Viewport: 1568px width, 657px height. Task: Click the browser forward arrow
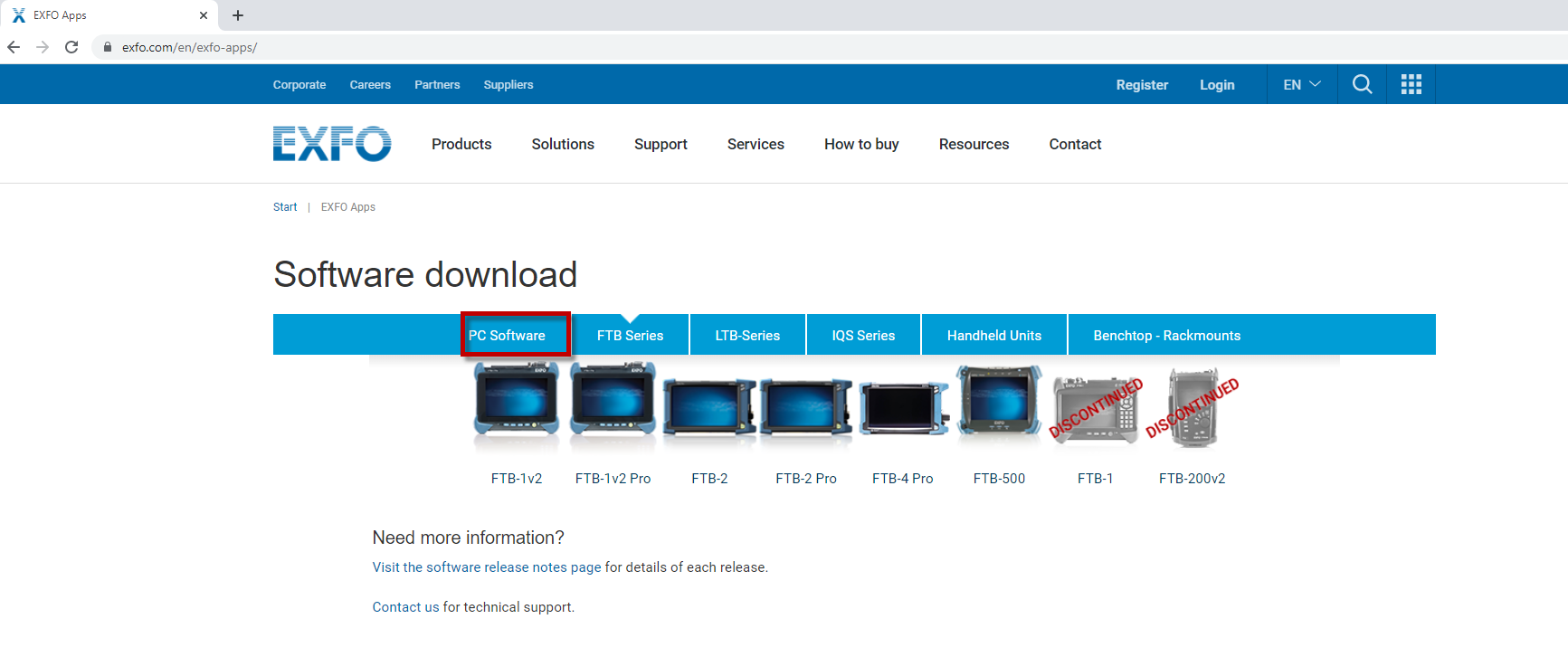click(x=43, y=47)
